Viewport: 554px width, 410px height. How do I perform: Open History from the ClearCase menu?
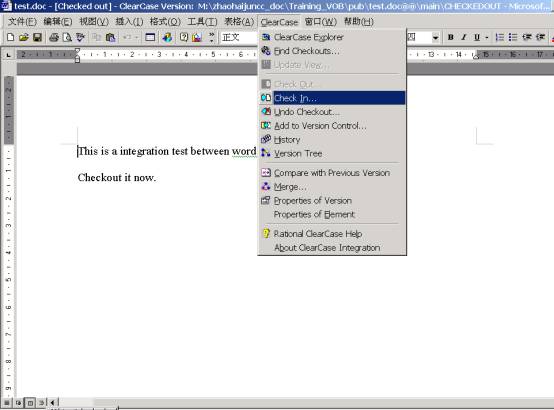tap(332, 140)
